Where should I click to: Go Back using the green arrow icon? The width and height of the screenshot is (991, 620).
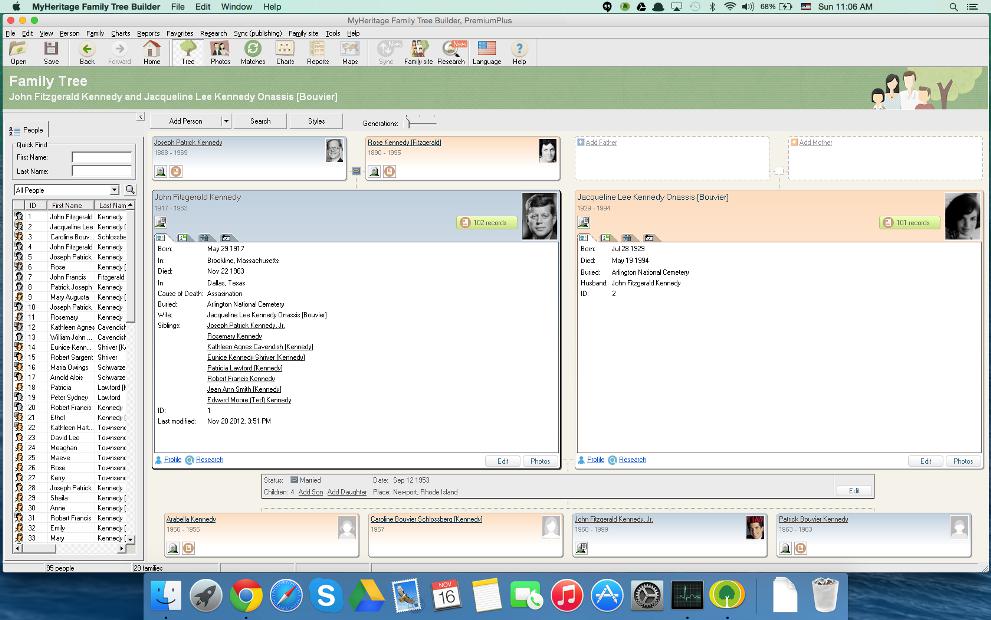pos(87,49)
